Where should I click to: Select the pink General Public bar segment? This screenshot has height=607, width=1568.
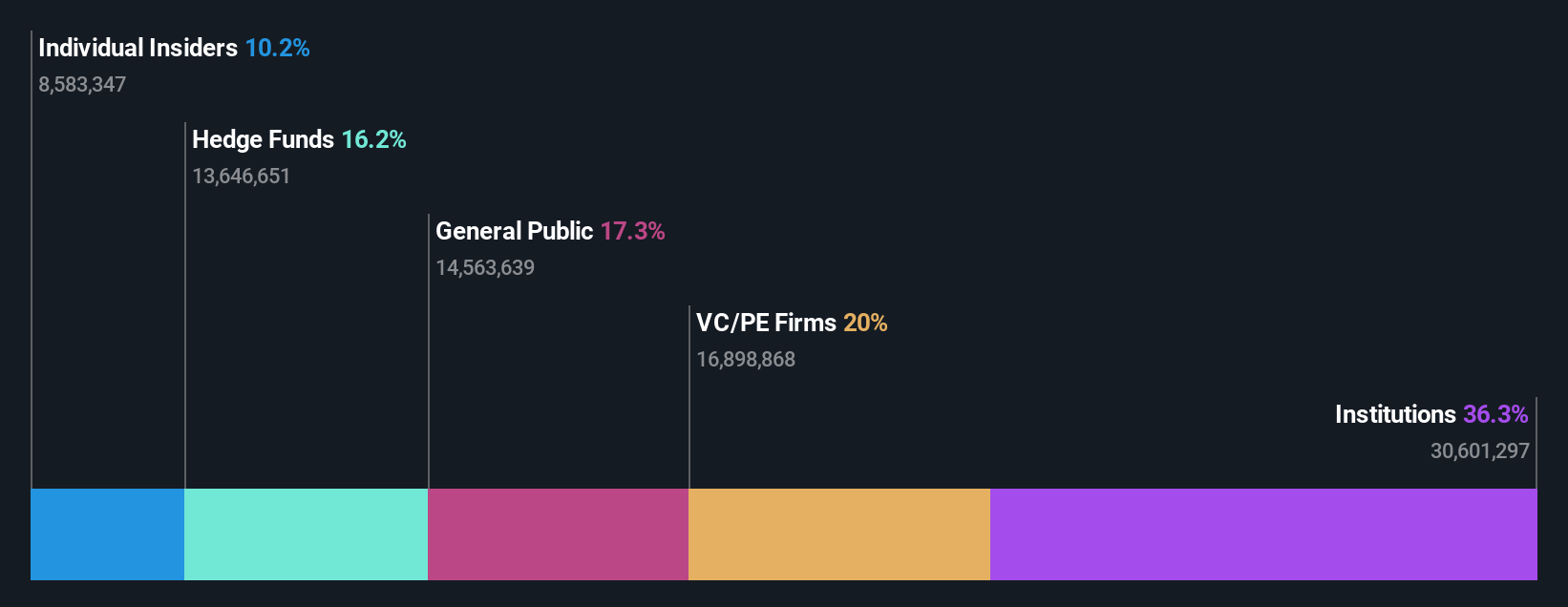tap(558, 534)
